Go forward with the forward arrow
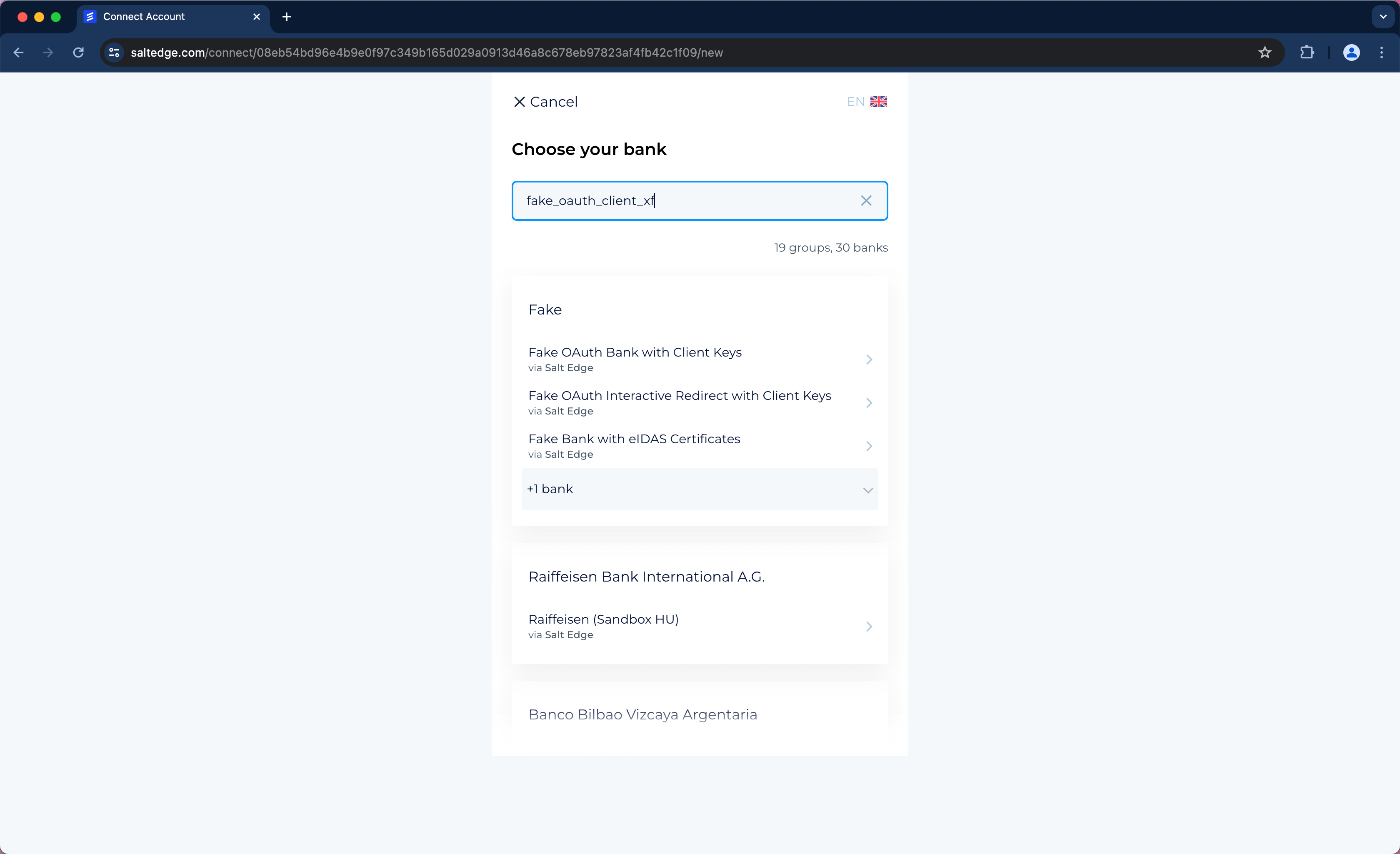 (x=48, y=52)
